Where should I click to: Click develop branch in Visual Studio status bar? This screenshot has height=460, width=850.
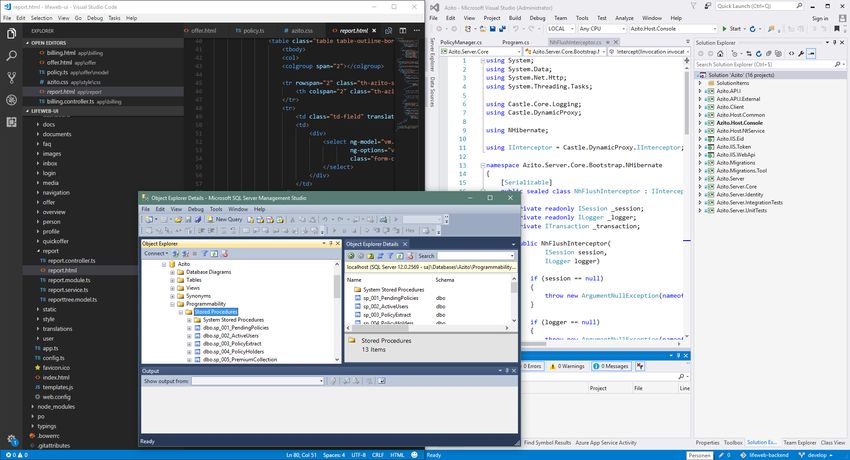tap(816, 455)
